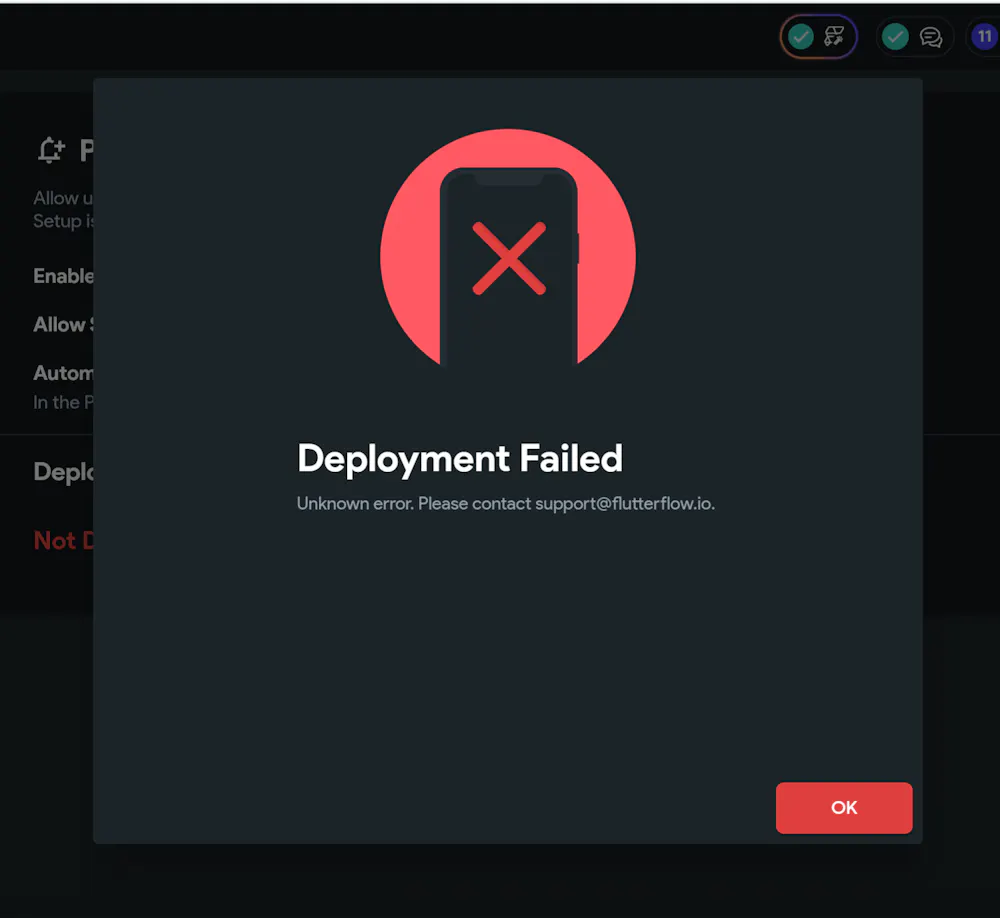
Task: Select the Deployment Failed heading
Action: pyautogui.click(x=460, y=459)
